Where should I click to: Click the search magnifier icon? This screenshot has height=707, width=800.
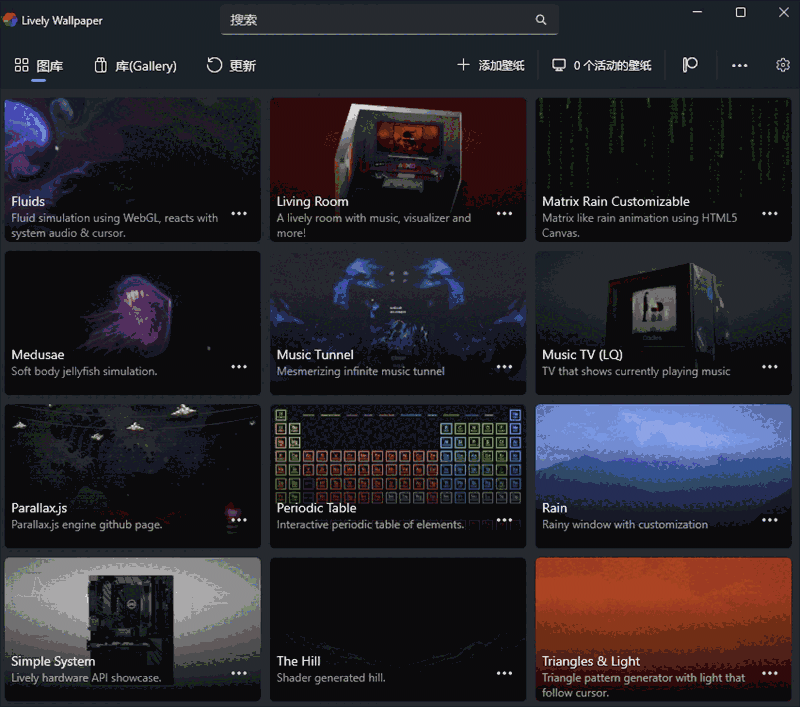point(541,20)
